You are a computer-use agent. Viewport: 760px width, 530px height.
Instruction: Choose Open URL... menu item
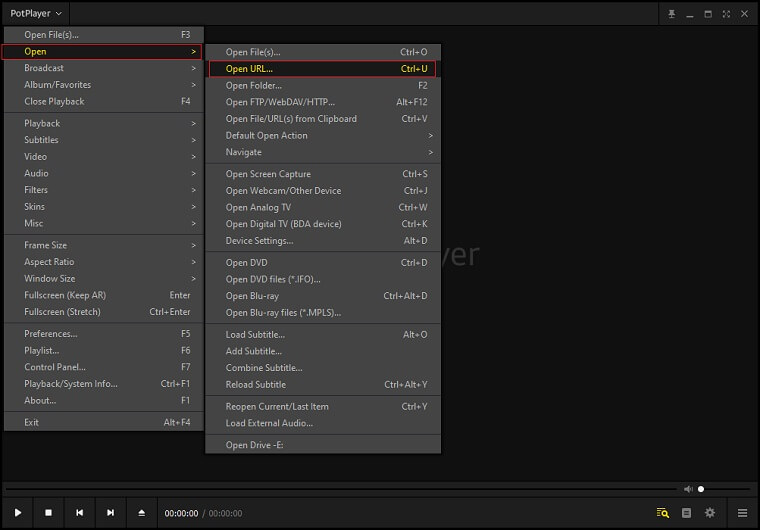[x=322, y=69]
